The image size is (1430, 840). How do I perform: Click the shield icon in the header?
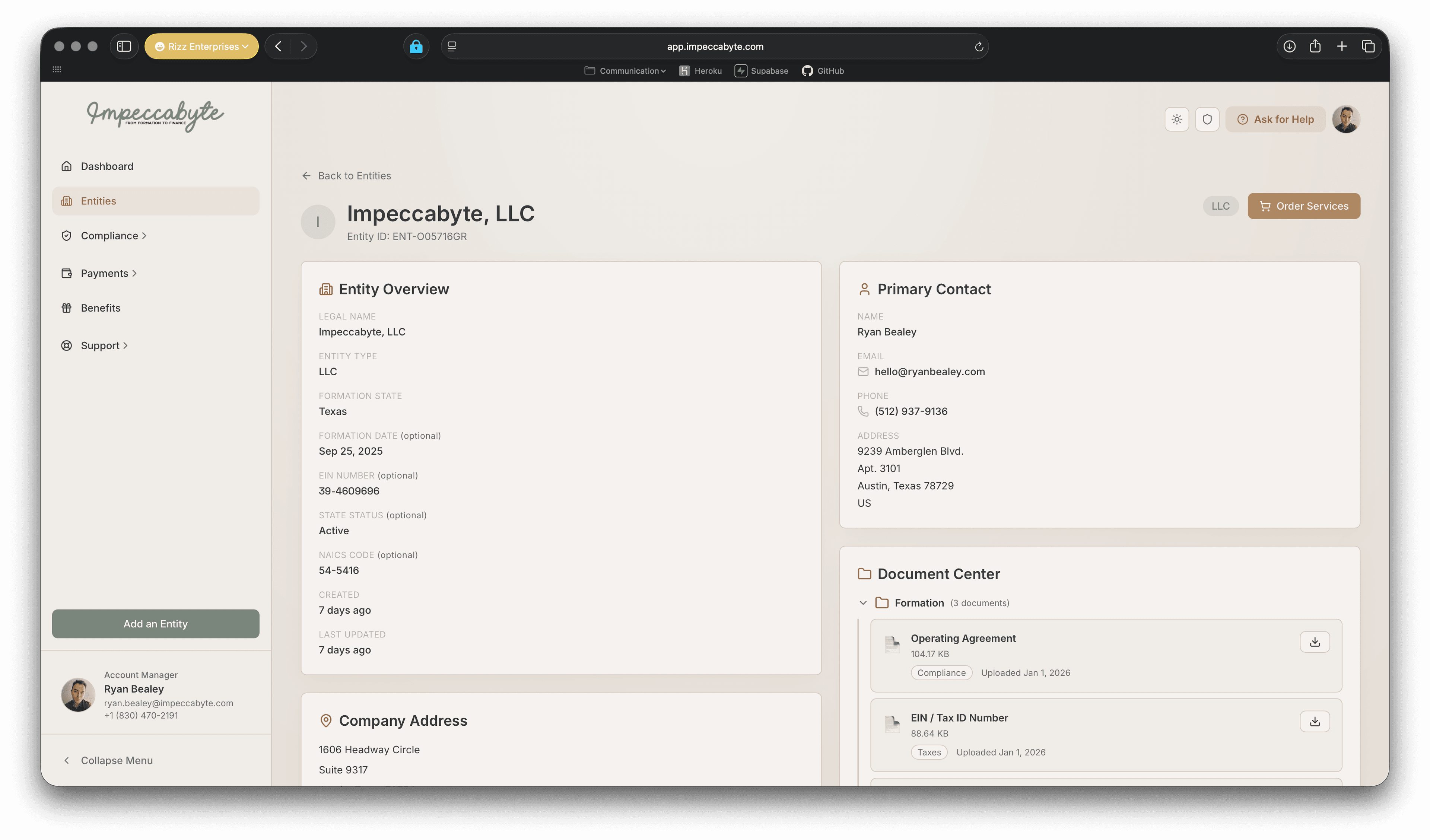[x=1207, y=119]
